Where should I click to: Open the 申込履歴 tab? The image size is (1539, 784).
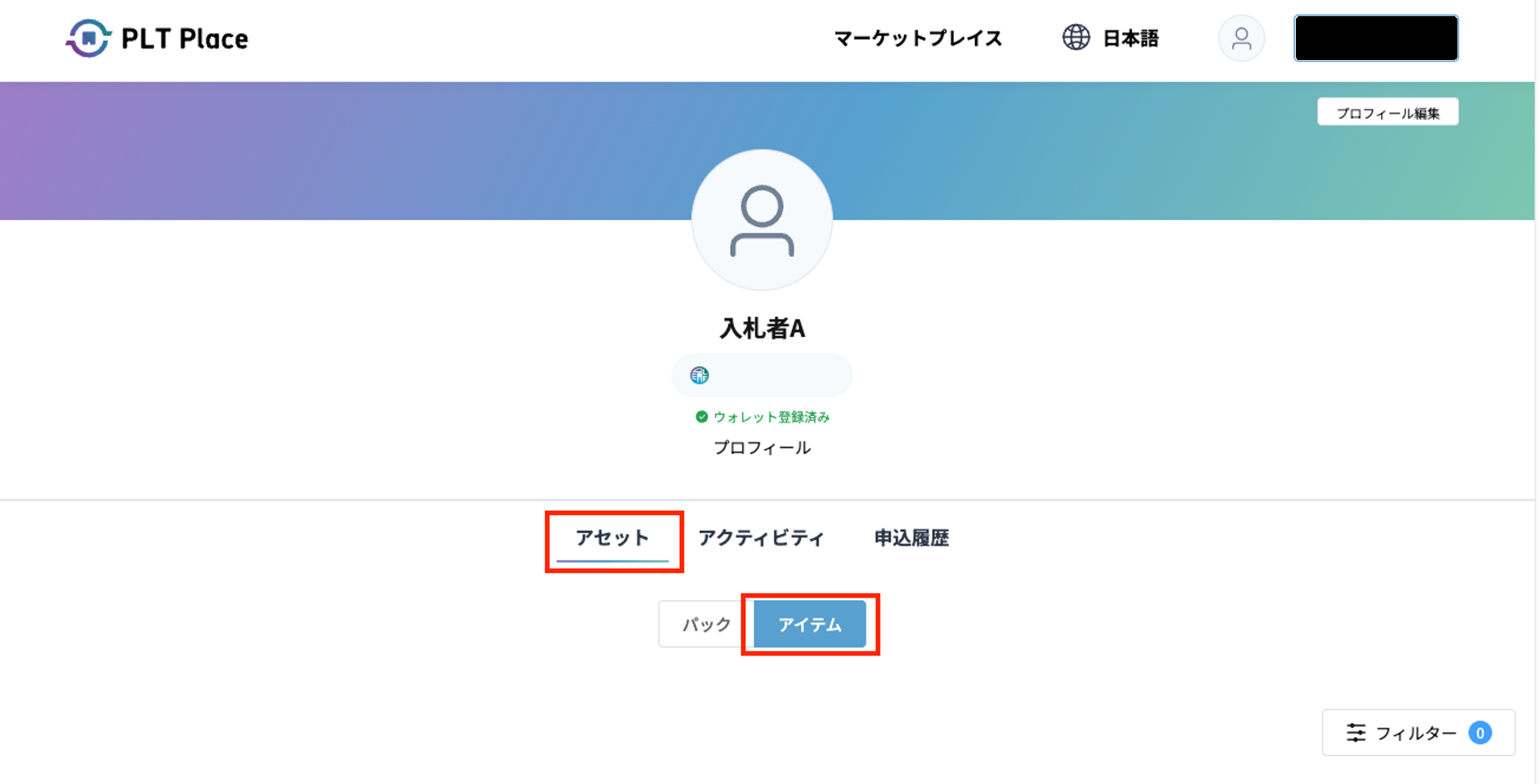point(911,538)
